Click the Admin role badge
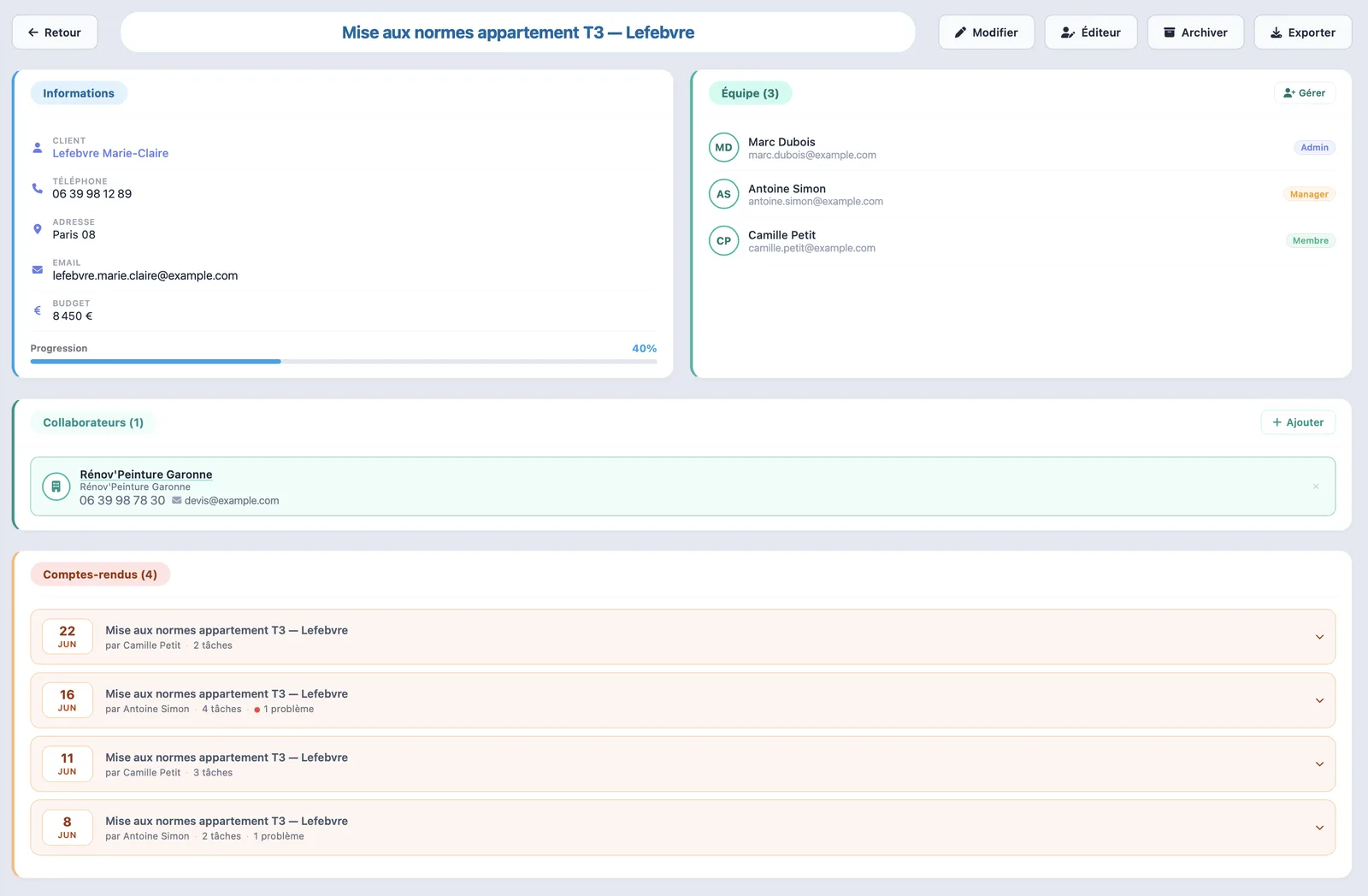The width and height of the screenshot is (1368, 896). [x=1314, y=148]
